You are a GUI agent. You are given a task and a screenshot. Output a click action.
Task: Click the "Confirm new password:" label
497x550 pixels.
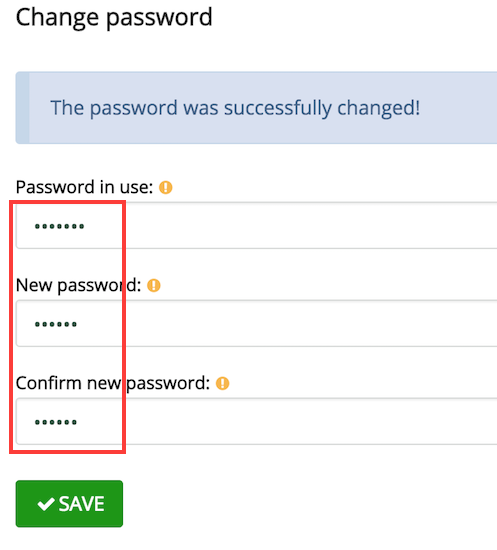[x=113, y=383]
